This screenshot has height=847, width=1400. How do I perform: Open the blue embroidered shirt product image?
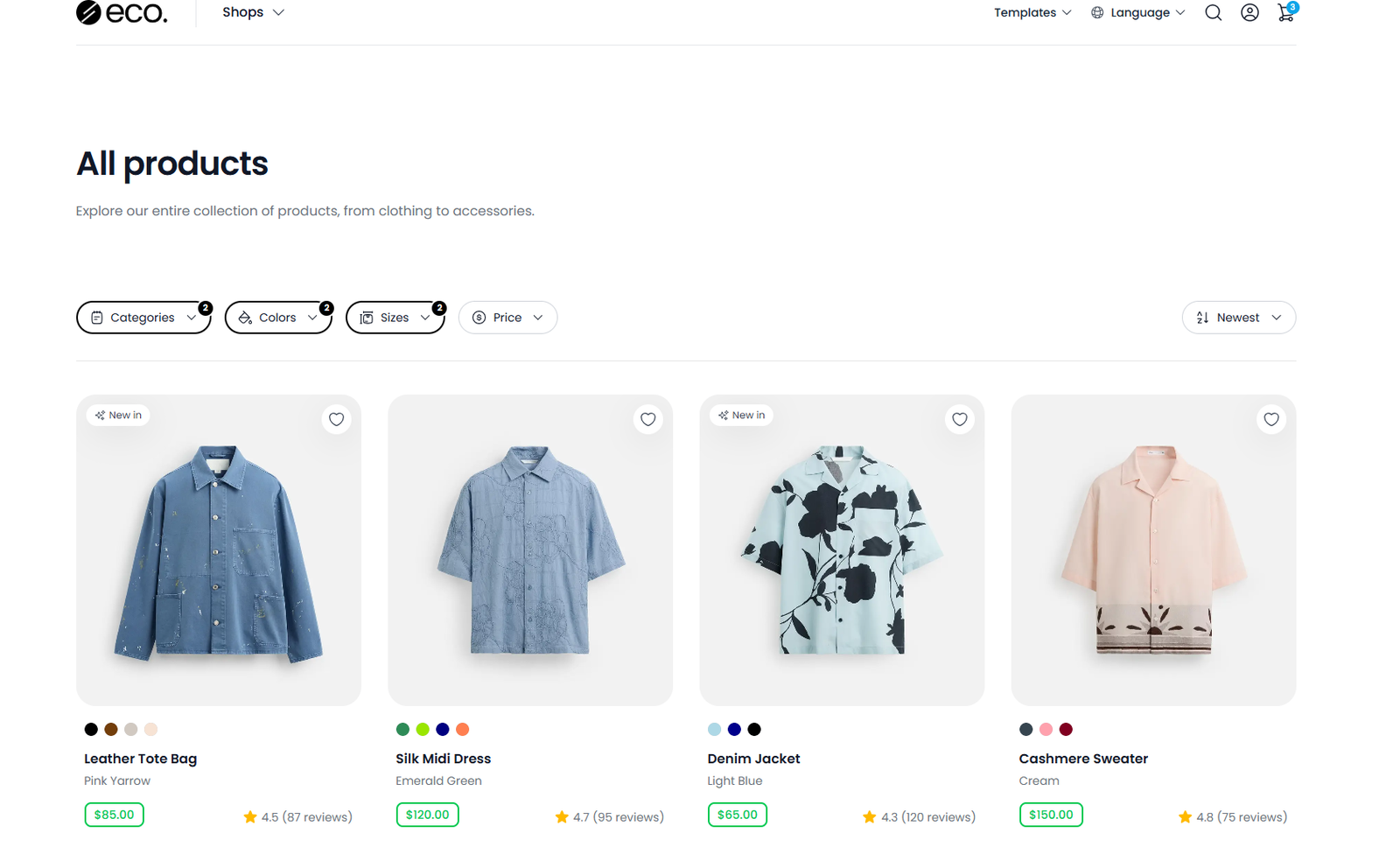click(x=530, y=550)
